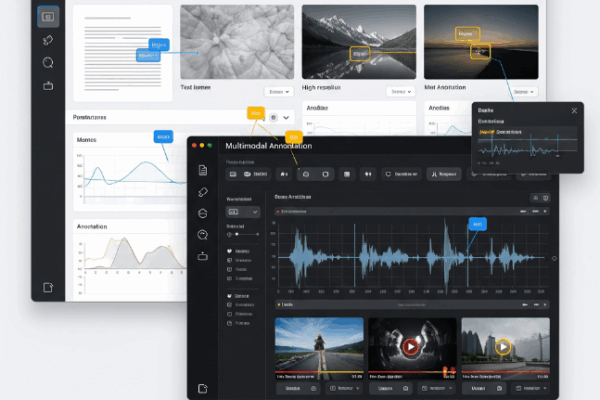600x400 pixels.
Task: Select the tag tool in the dark sidebar
Action: tap(203, 191)
